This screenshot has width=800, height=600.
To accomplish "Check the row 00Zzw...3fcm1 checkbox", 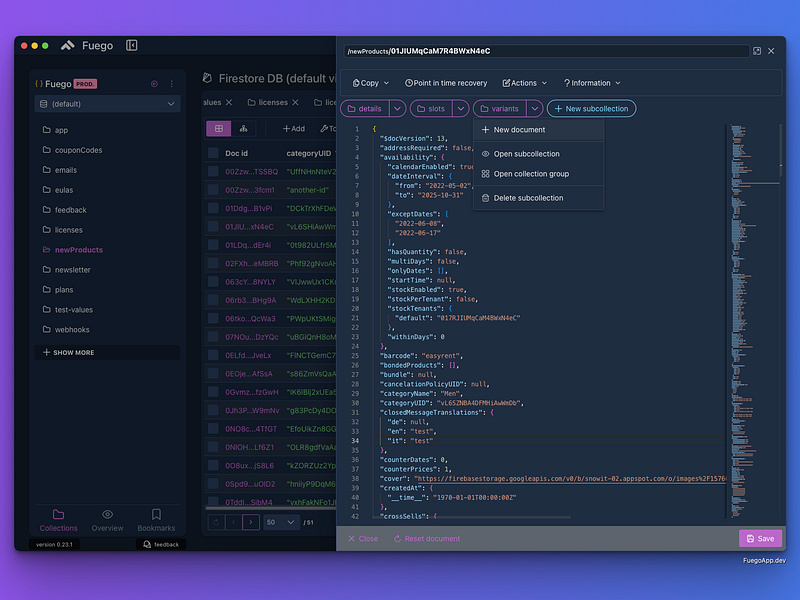I will click(213, 190).
